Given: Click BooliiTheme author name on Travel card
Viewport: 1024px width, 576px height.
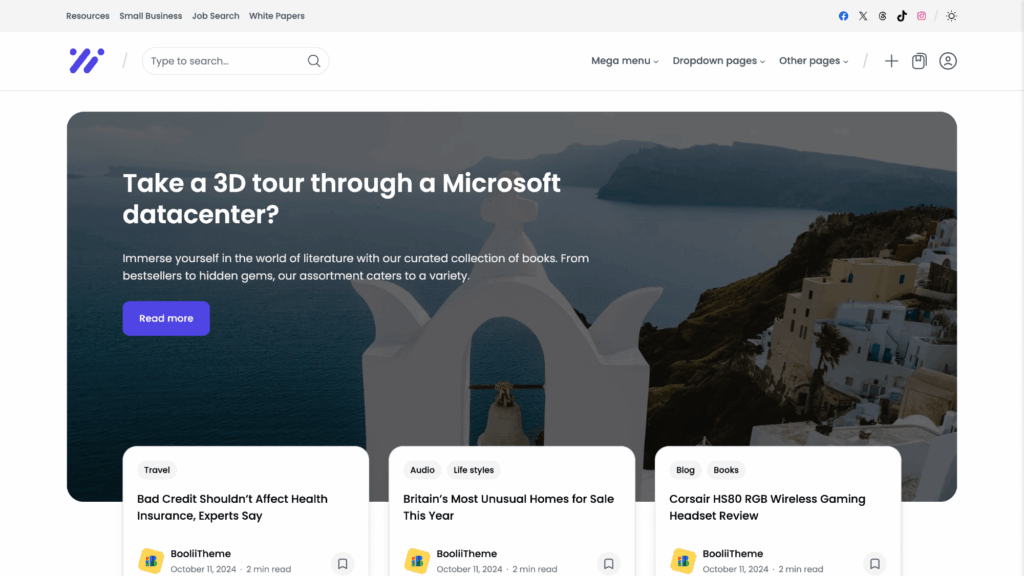Looking at the screenshot, I should pyautogui.click(x=200, y=553).
